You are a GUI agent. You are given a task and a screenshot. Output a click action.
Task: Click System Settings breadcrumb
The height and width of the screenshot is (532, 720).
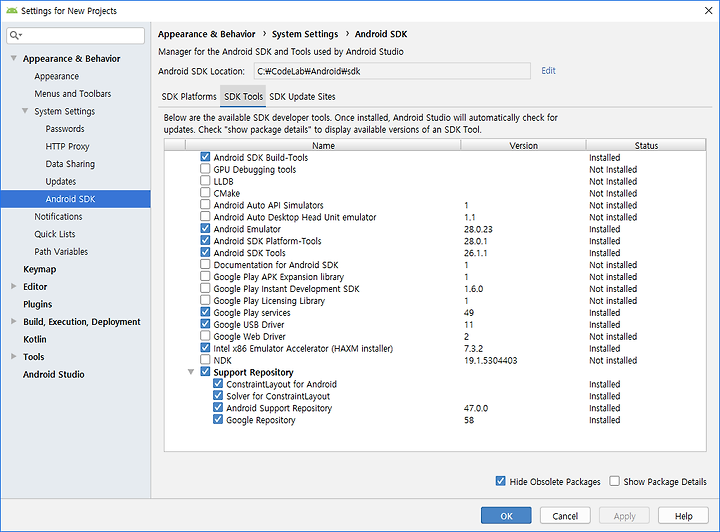point(304,34)
